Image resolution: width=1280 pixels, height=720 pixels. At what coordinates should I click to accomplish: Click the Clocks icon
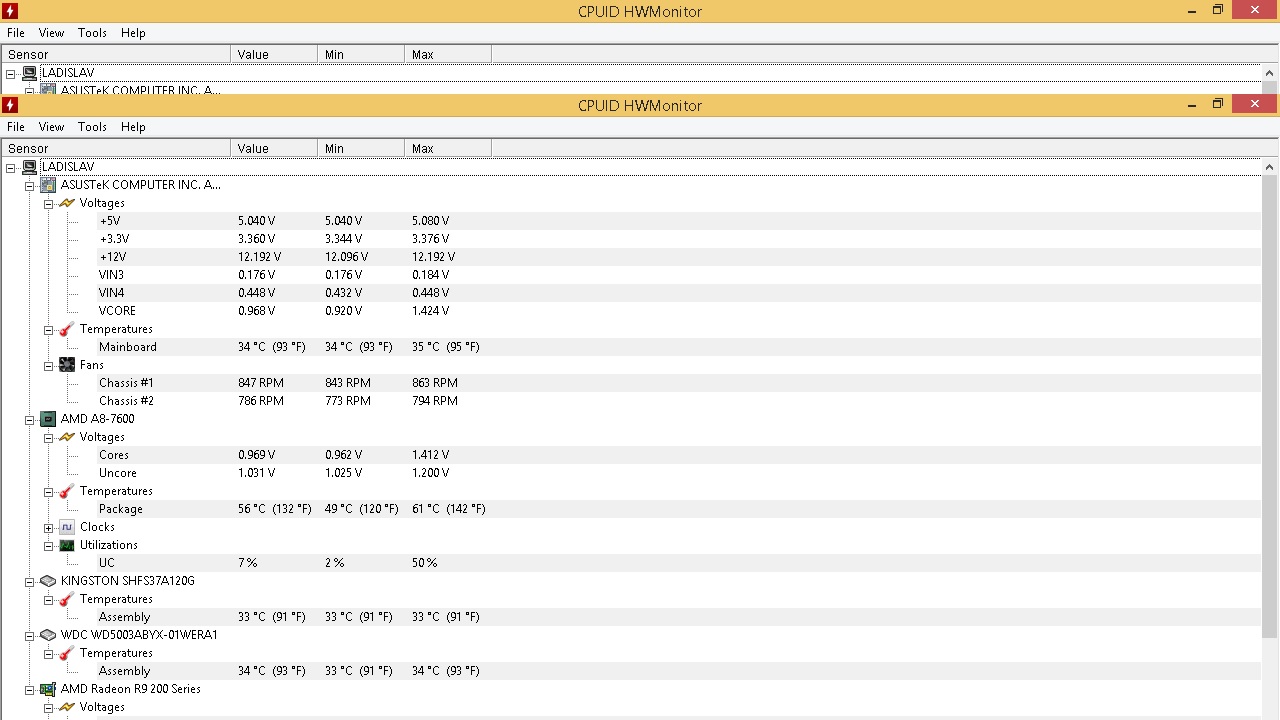point(67,527)
